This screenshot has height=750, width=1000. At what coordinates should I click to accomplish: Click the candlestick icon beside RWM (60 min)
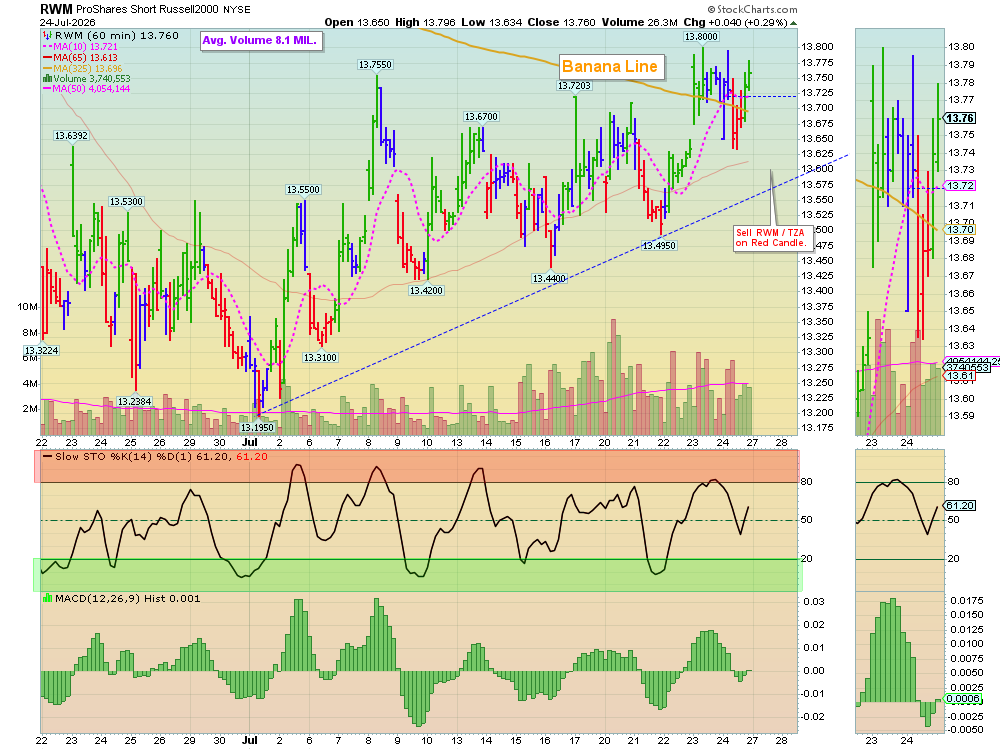point(47,36)
